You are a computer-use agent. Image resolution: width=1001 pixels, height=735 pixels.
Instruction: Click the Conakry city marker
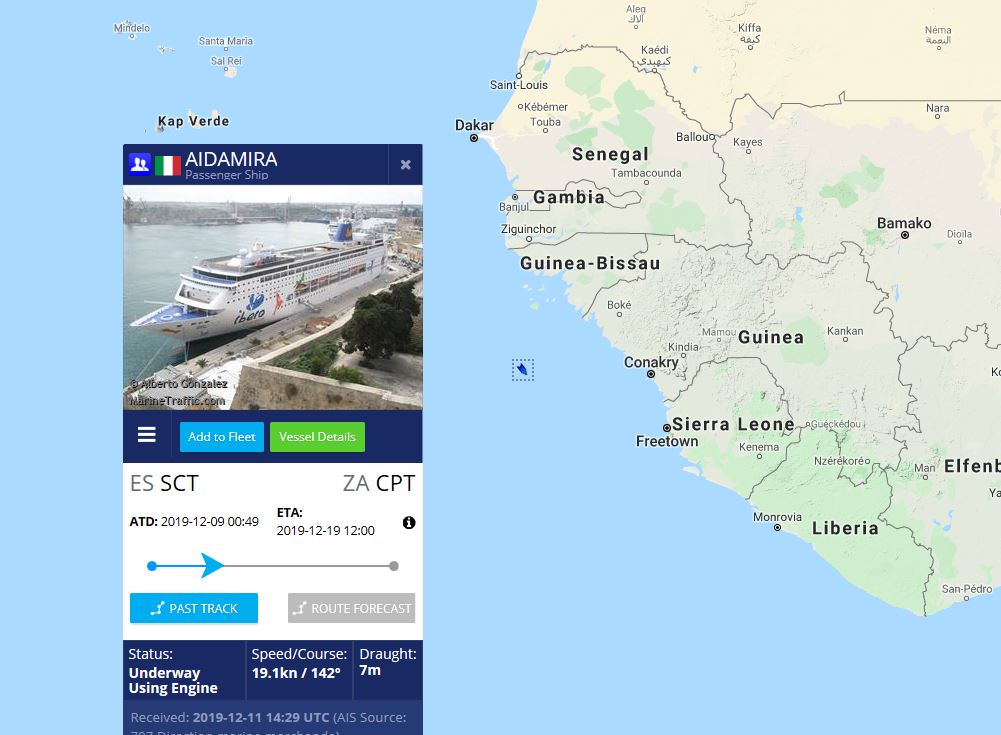tap(651, 374)
